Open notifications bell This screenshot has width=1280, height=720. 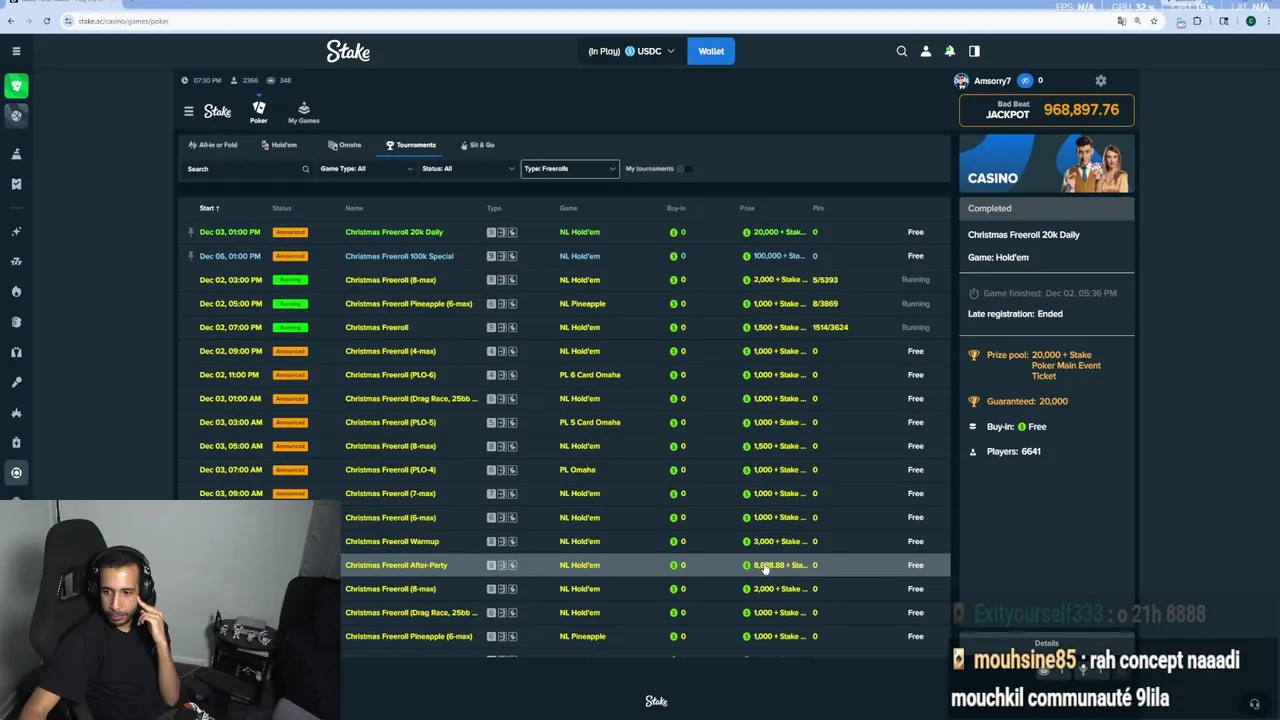[x=950, y=51]
